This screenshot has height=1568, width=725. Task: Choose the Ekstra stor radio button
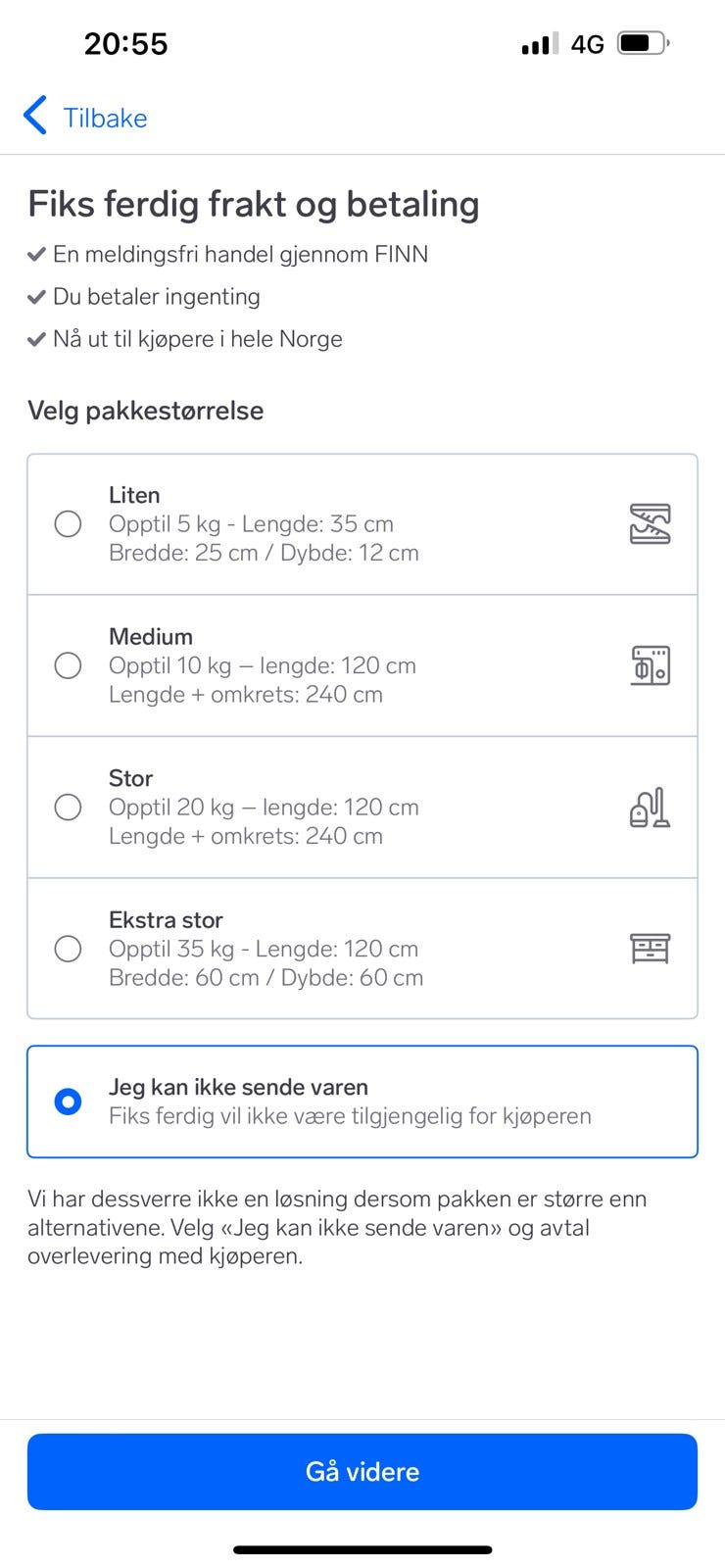pos(68,949)
